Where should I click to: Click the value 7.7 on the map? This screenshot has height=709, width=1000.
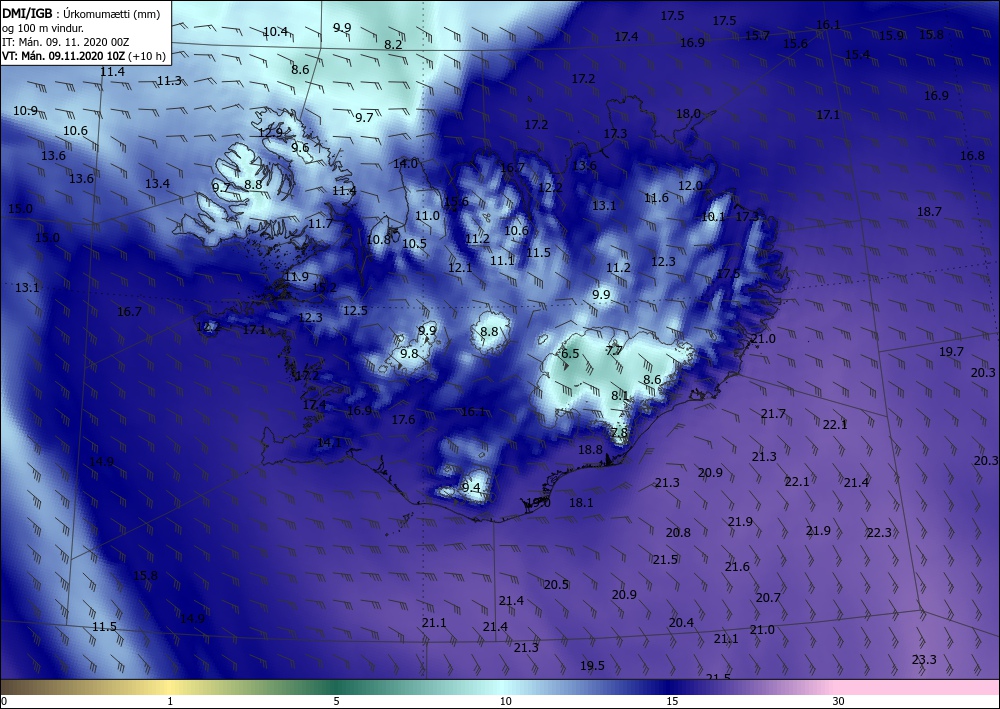[614, 350]
